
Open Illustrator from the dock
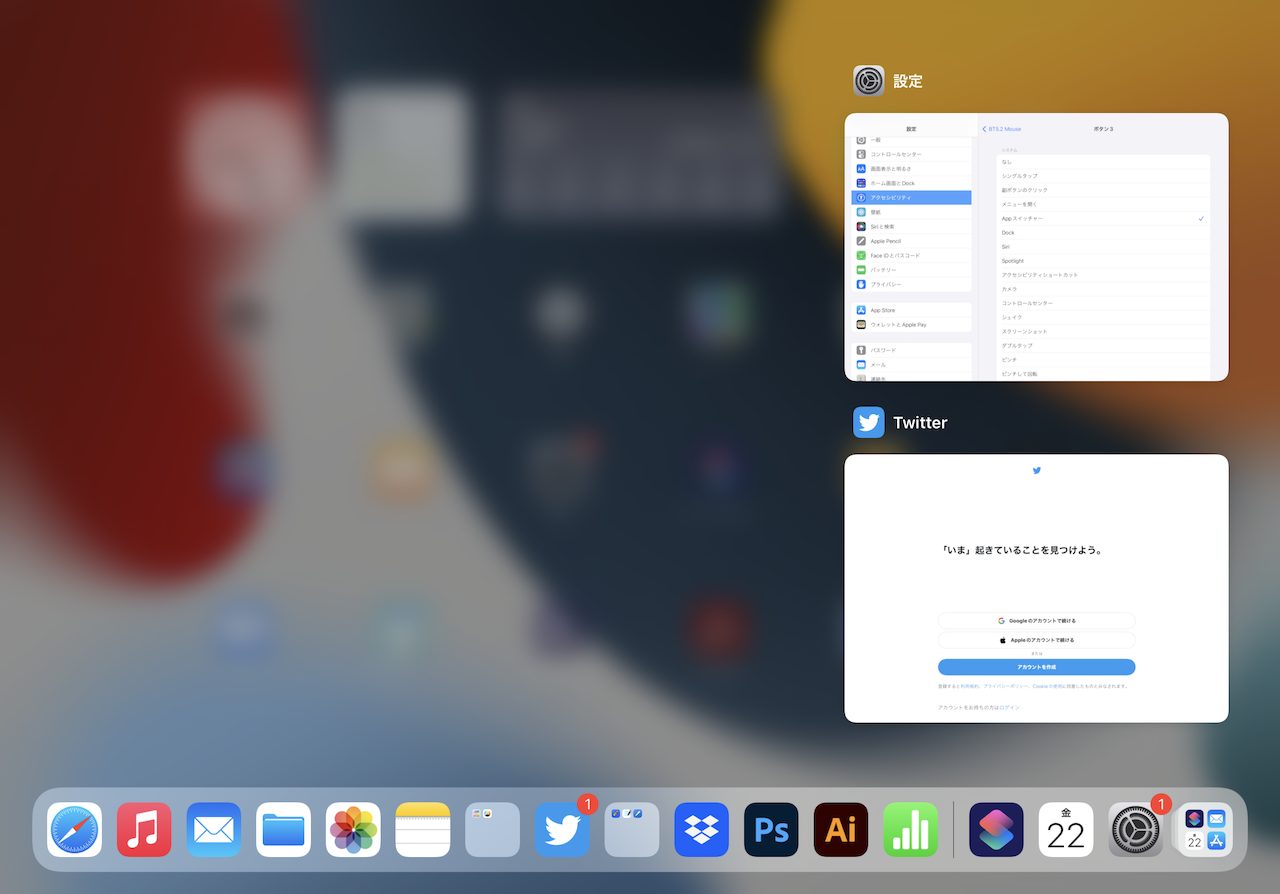[841, 830]
